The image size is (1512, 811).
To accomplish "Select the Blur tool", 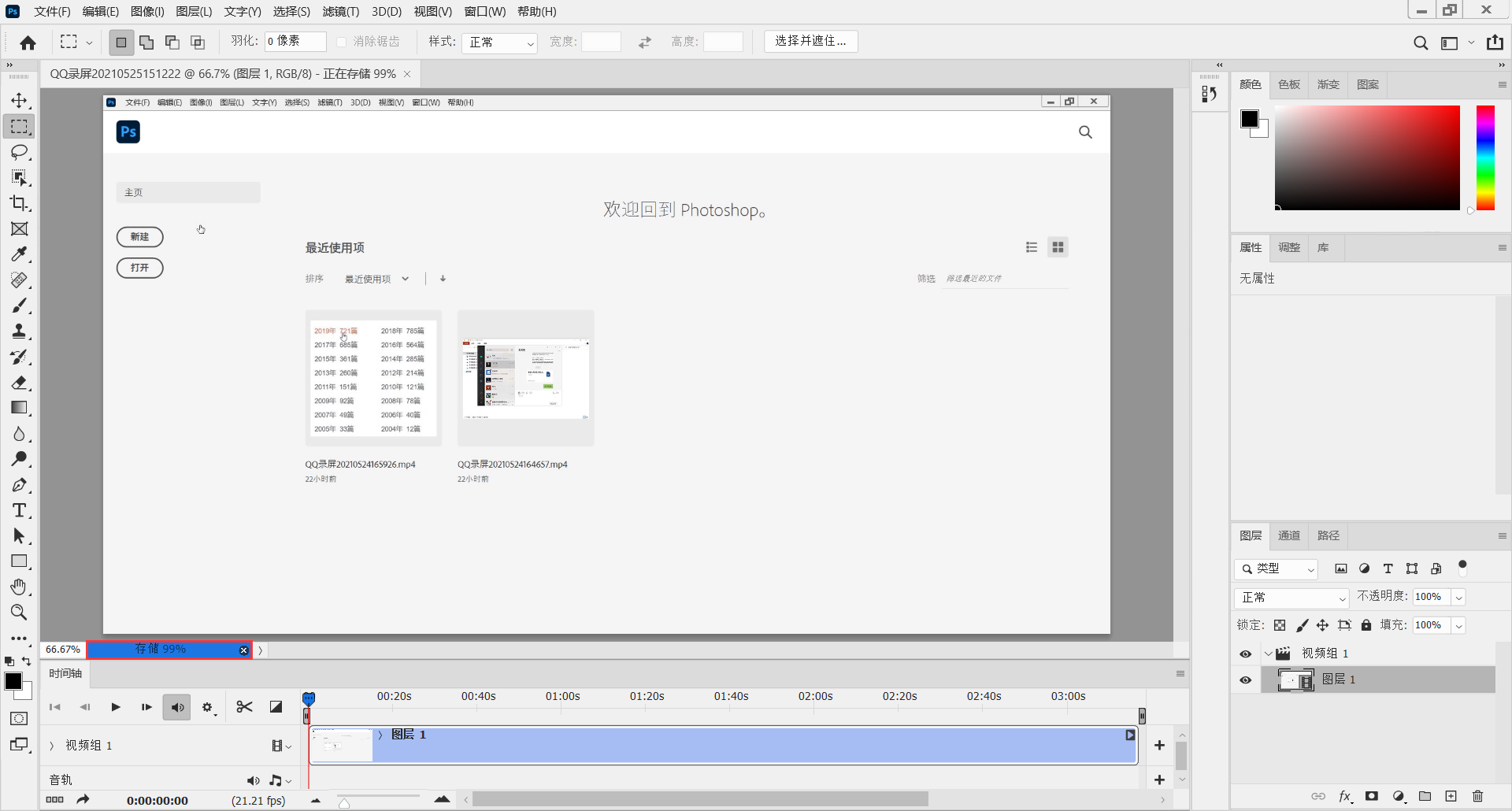I will click(x=19, y=434).
